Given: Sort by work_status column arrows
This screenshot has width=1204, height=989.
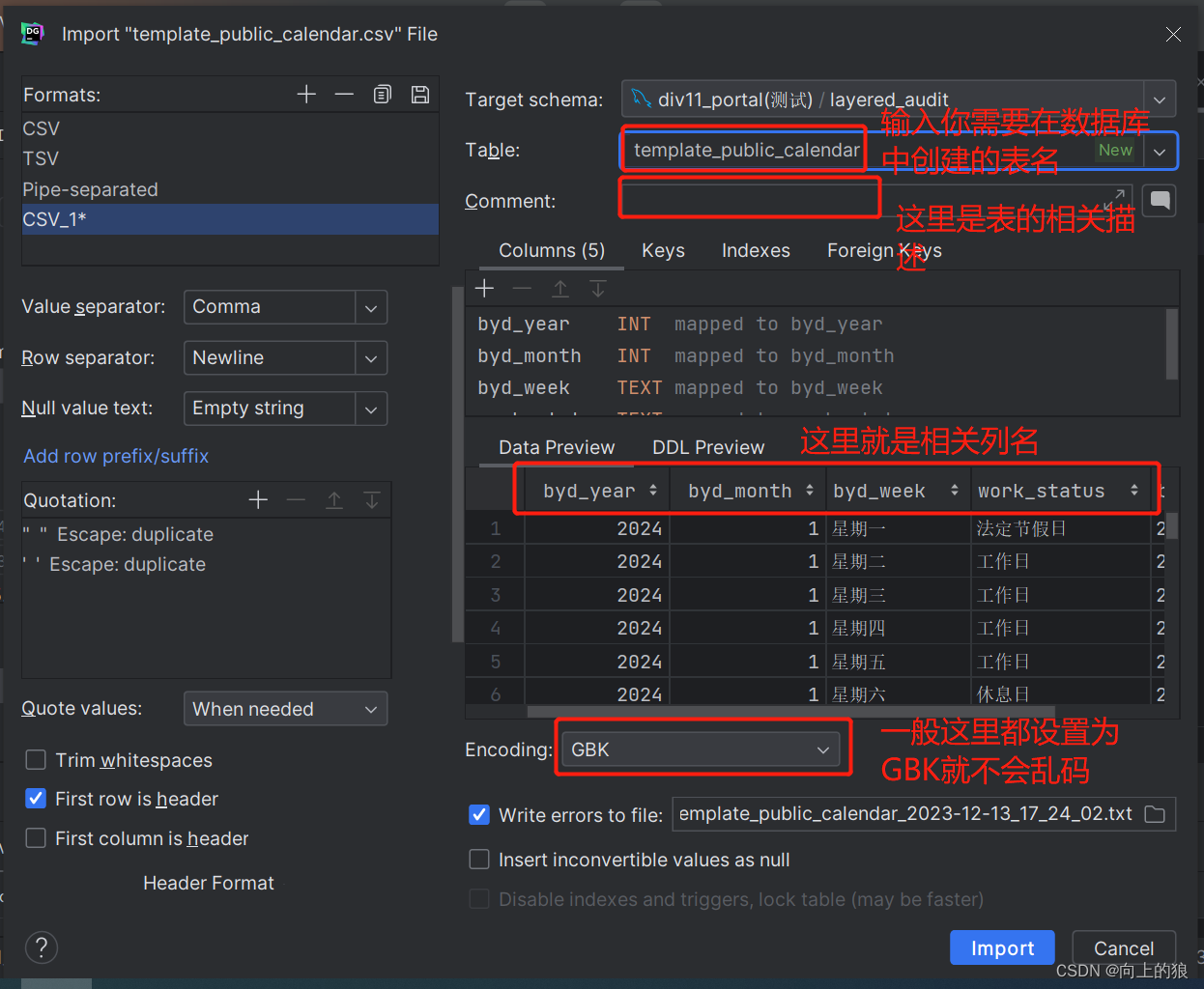Looking at the screenshot, I should (1134, 491).
